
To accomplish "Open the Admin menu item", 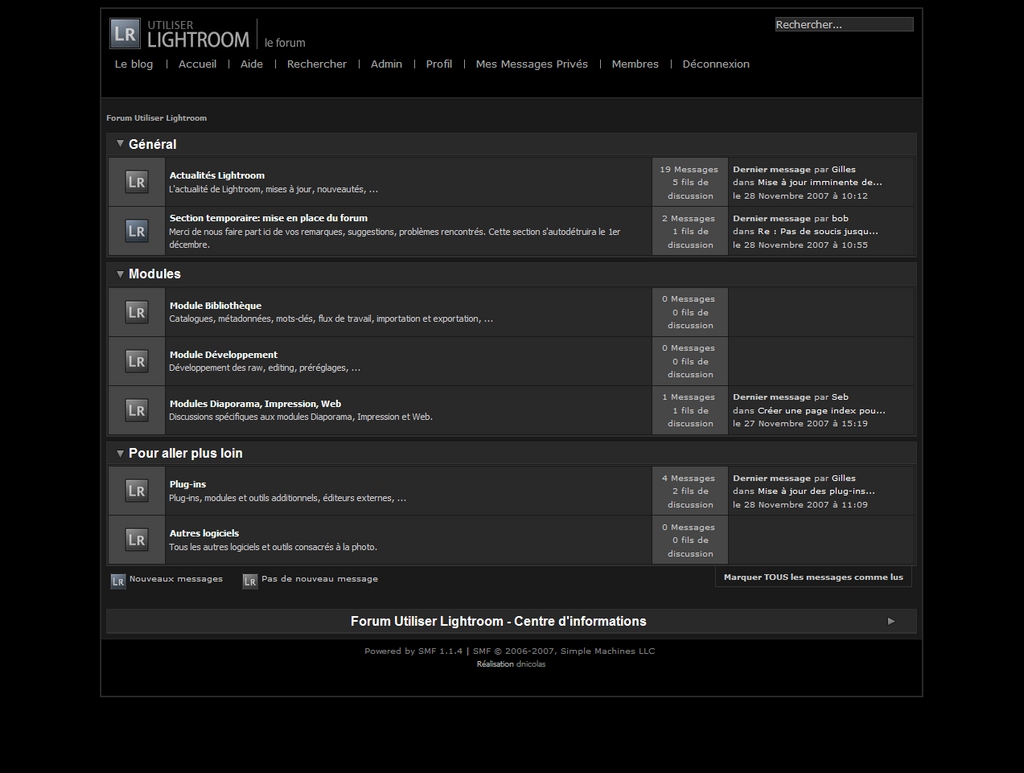I will (x=387, y=64).
